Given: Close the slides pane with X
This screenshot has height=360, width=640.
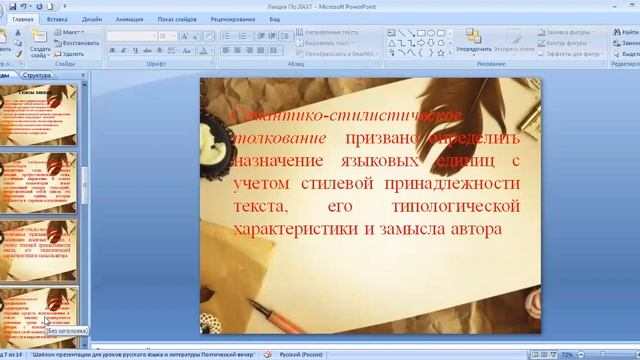Looking at the screenshot, I should [83, 75].
